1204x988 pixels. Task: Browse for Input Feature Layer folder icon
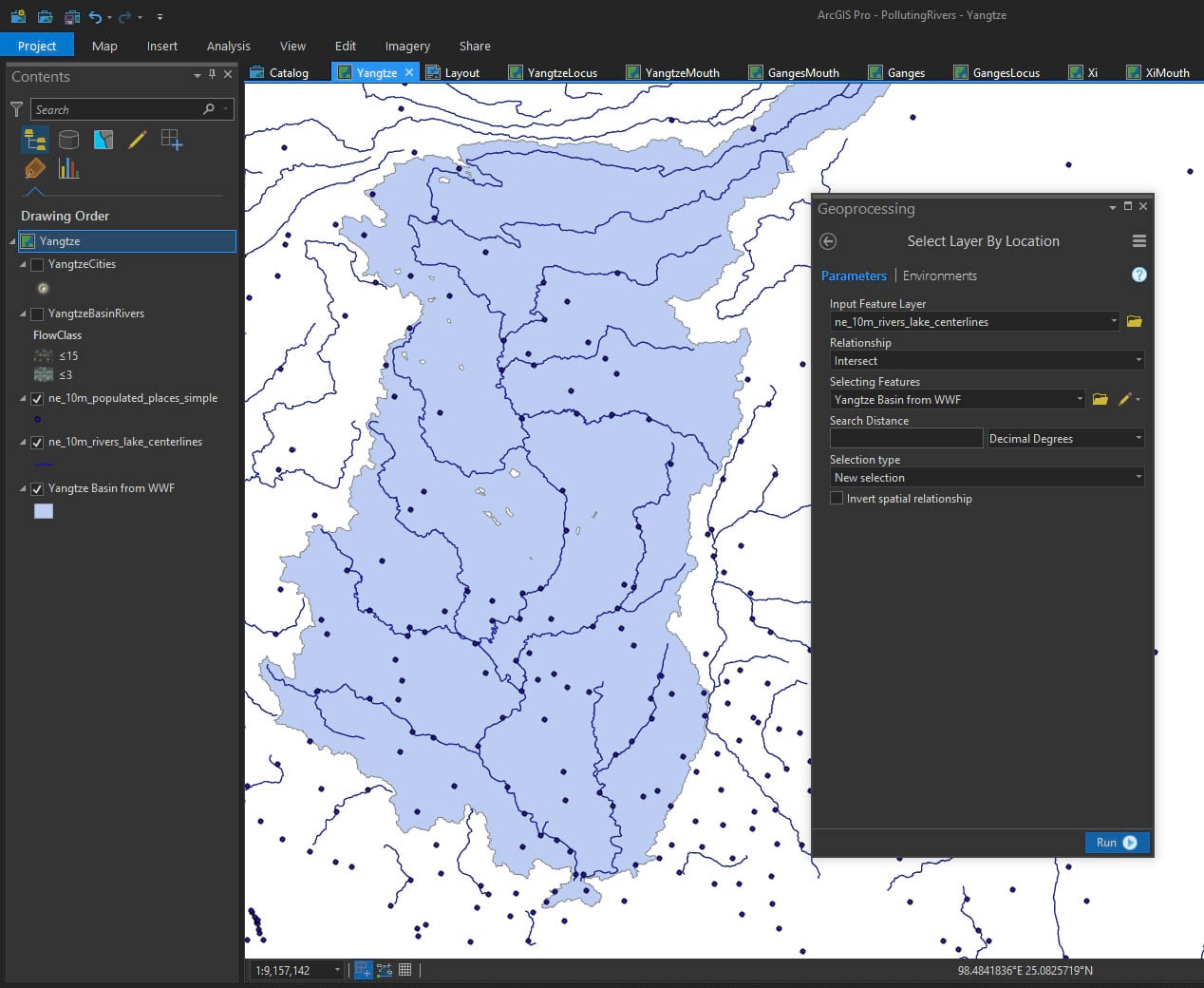click(x=1134, y=322)
